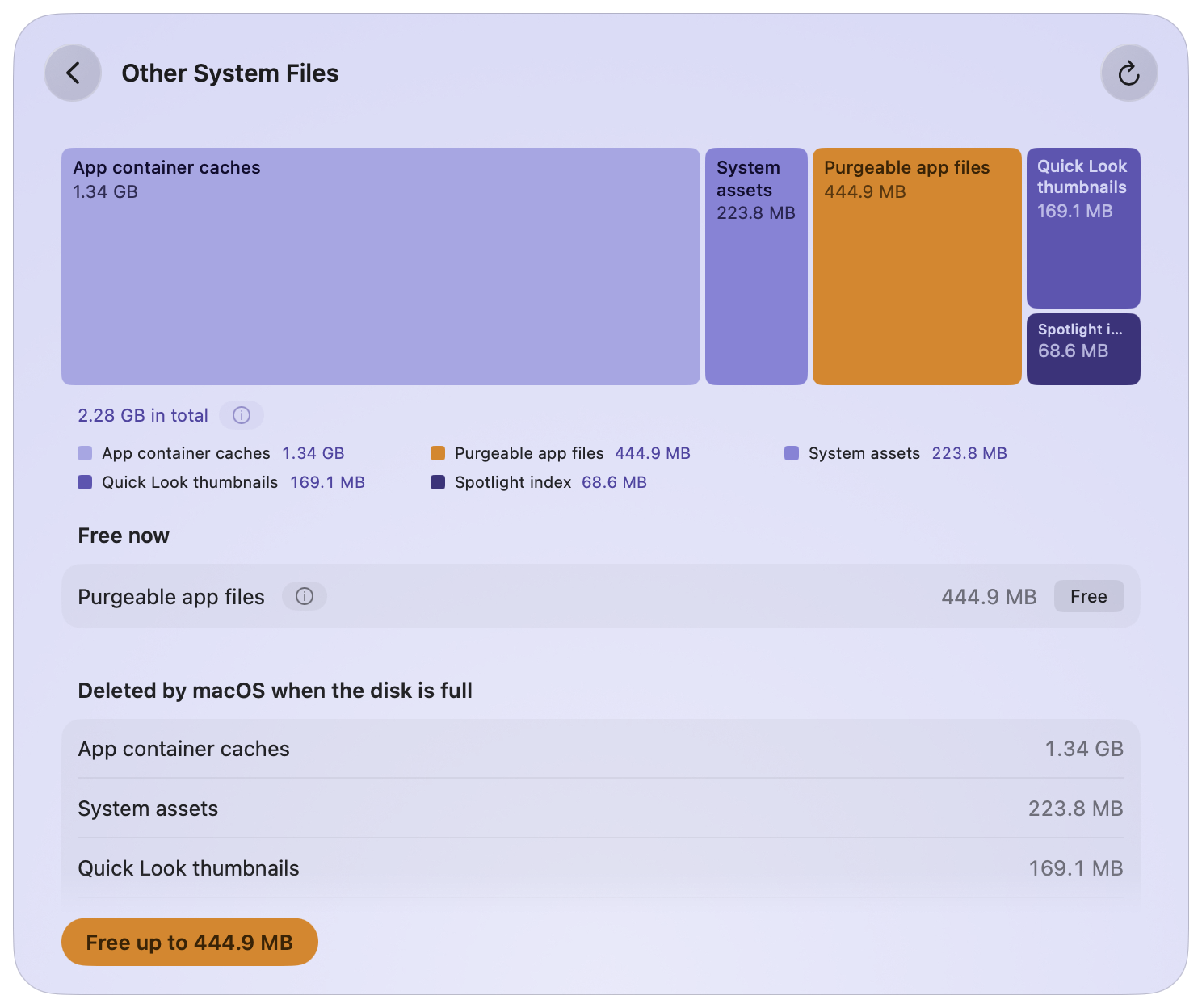Click Spotlight index legend label
The image size is (1202, 1008).
(x=513, y=482)
